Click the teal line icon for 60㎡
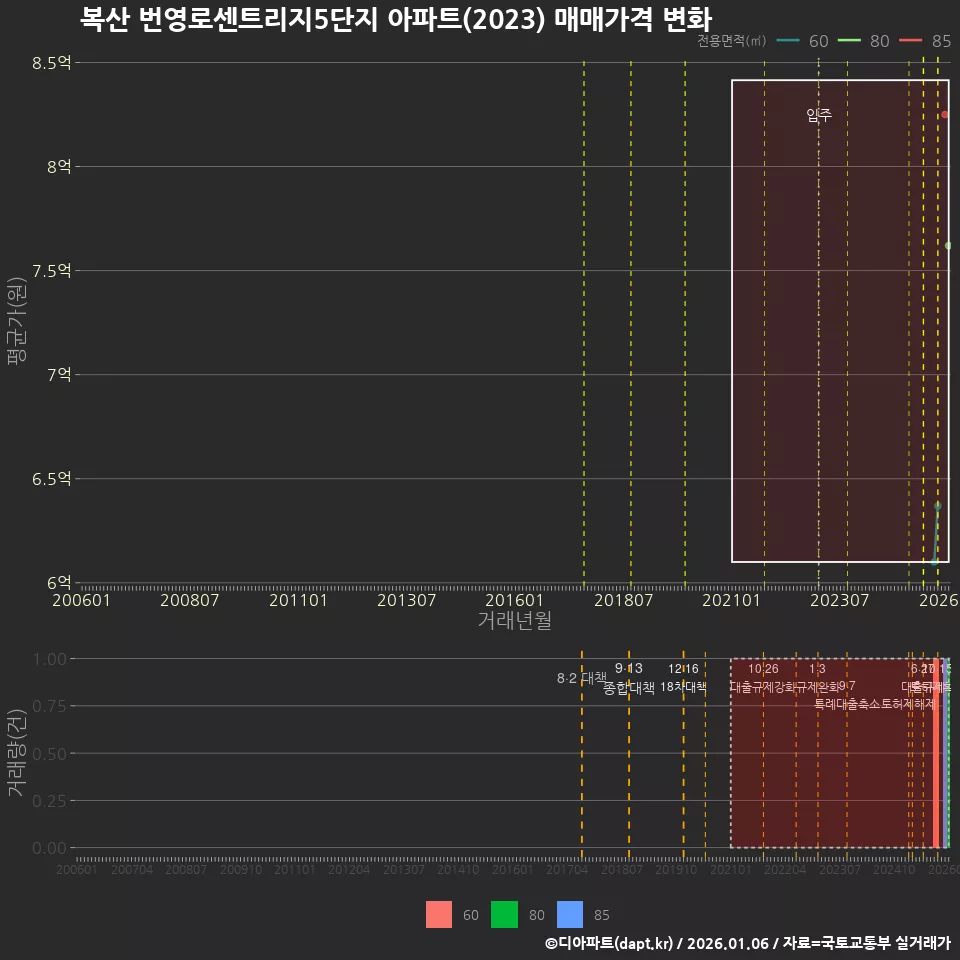 pyautogui.click(x=789, y=41)
